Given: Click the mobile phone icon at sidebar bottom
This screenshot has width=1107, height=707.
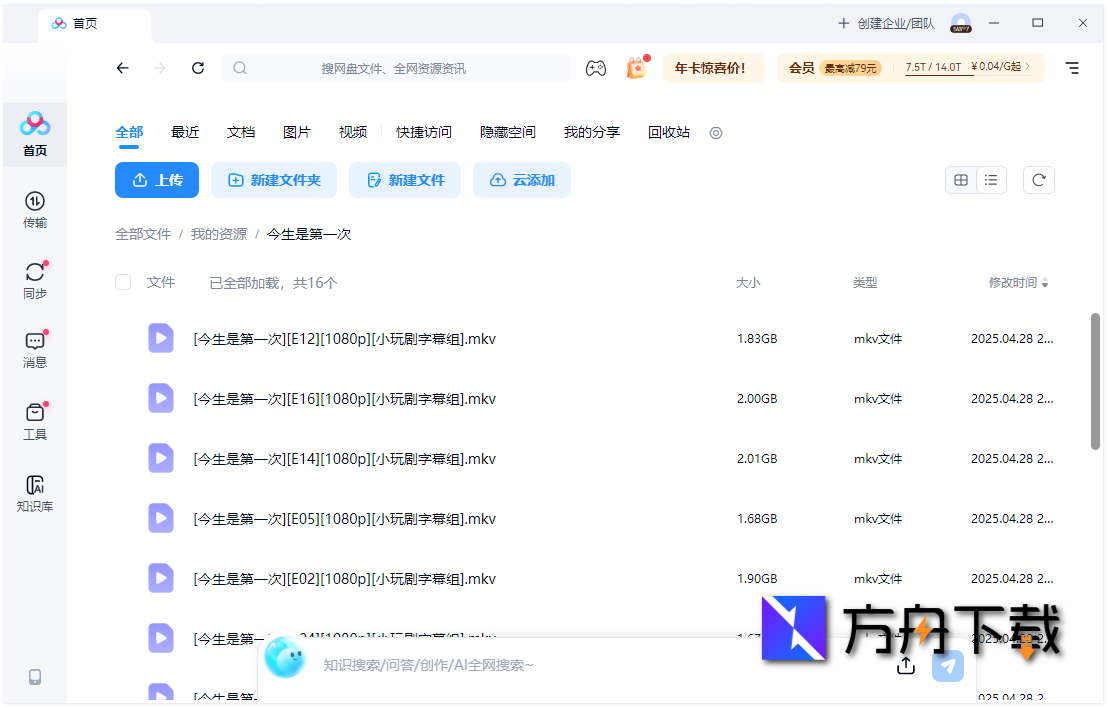Looking at the screenshot, I should point(34,677).
